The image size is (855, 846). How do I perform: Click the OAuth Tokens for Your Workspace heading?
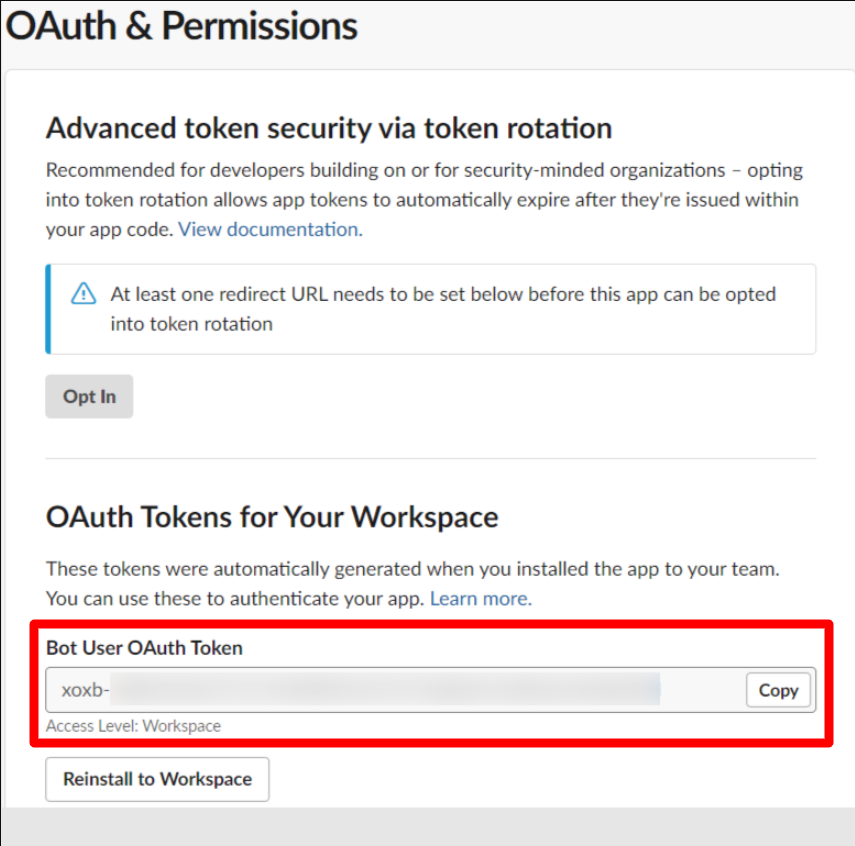272,517
